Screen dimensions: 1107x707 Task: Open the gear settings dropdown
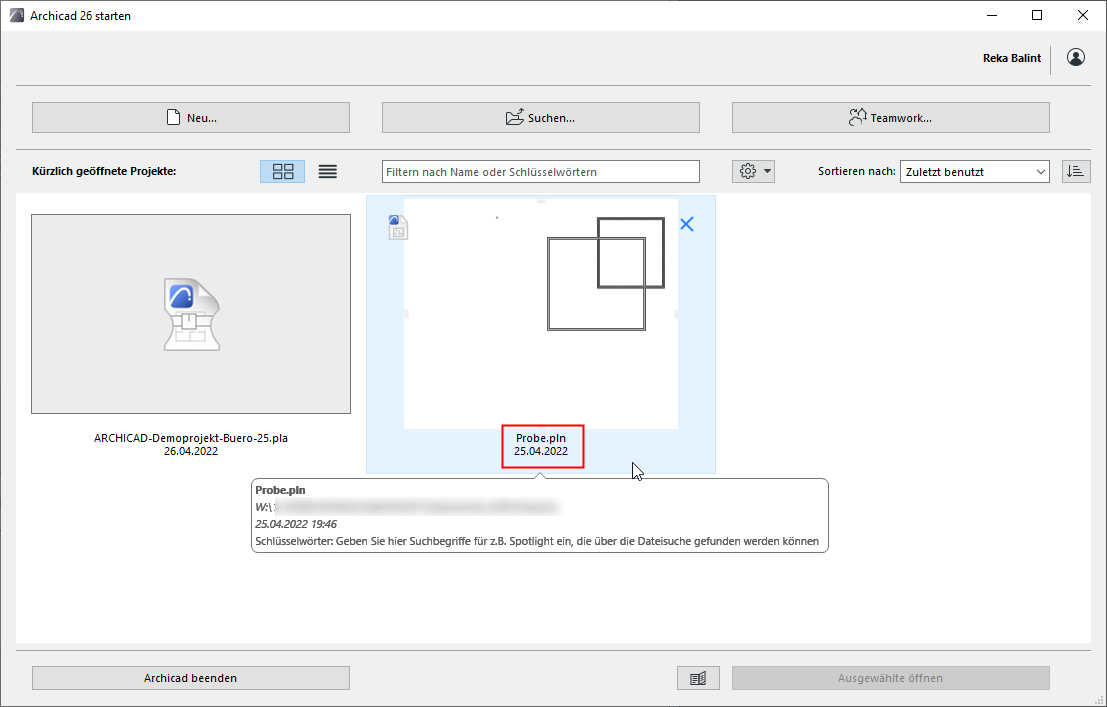(x=753, y=172)
